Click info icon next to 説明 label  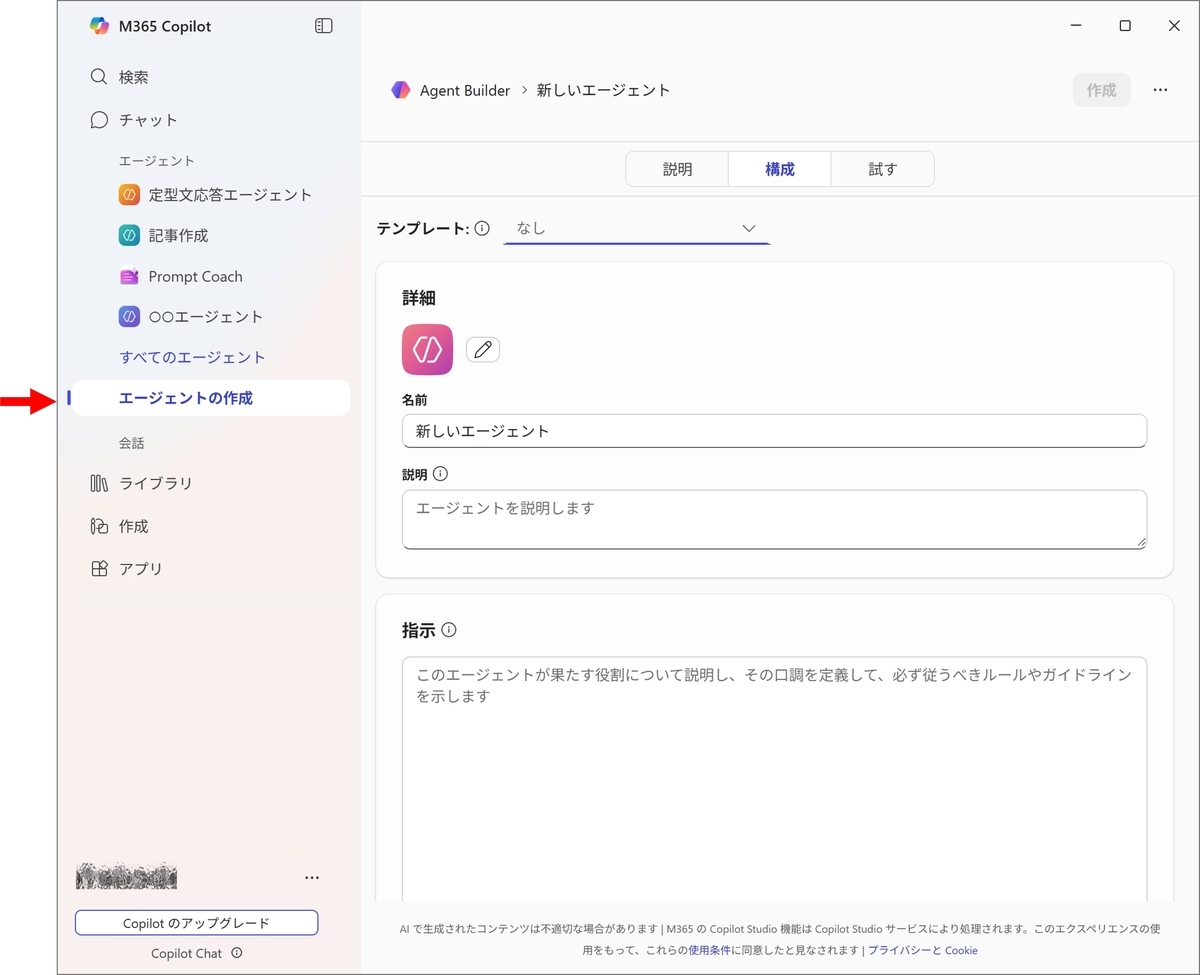pos(440,474)
